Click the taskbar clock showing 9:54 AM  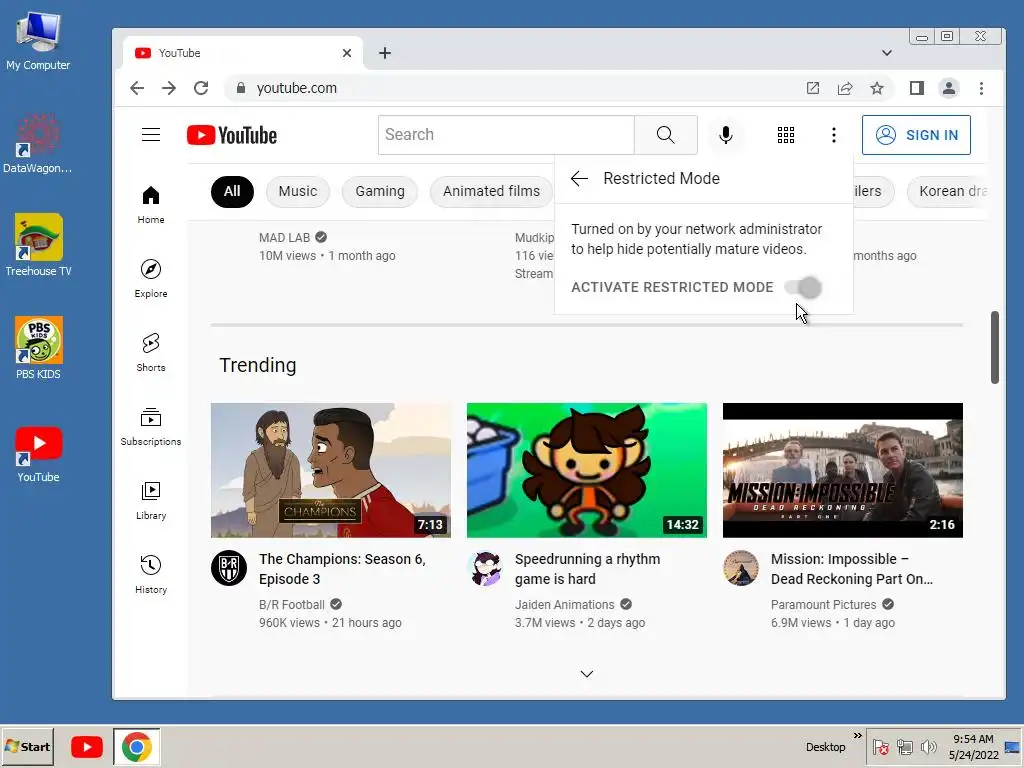point(973,746)
